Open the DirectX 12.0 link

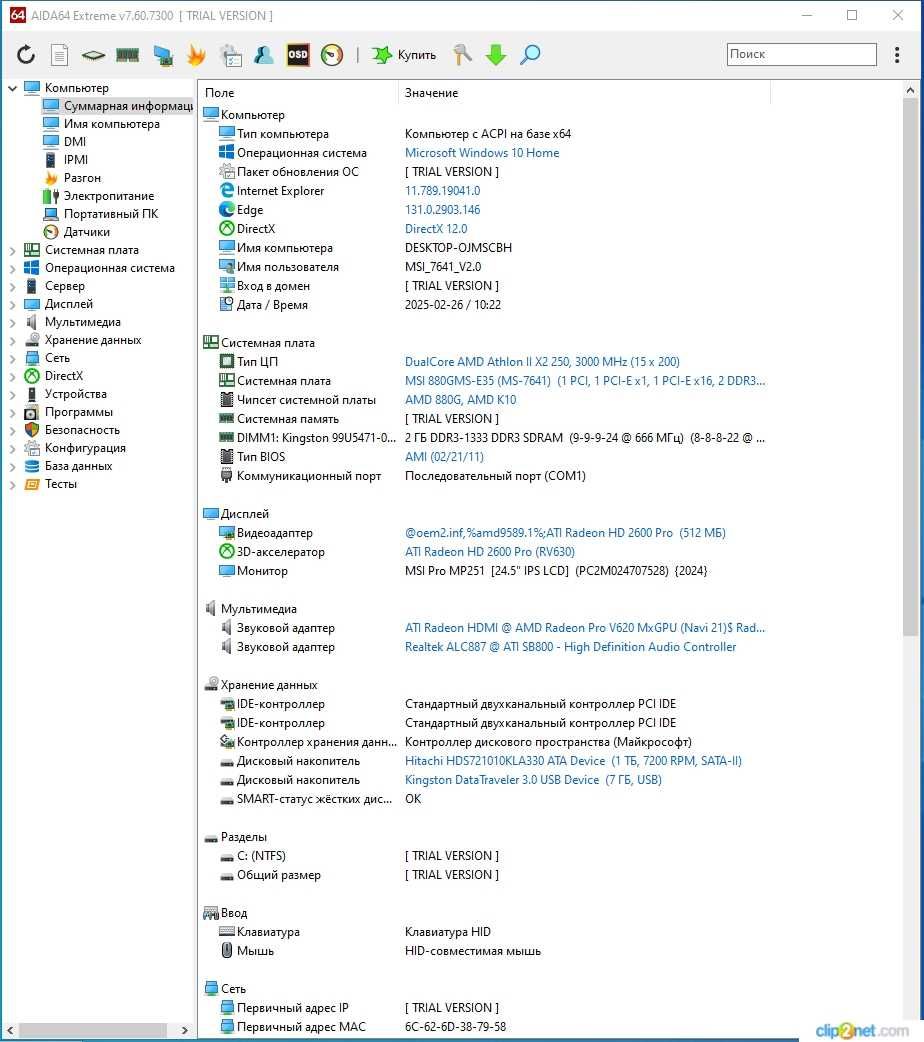coord(436,229)
